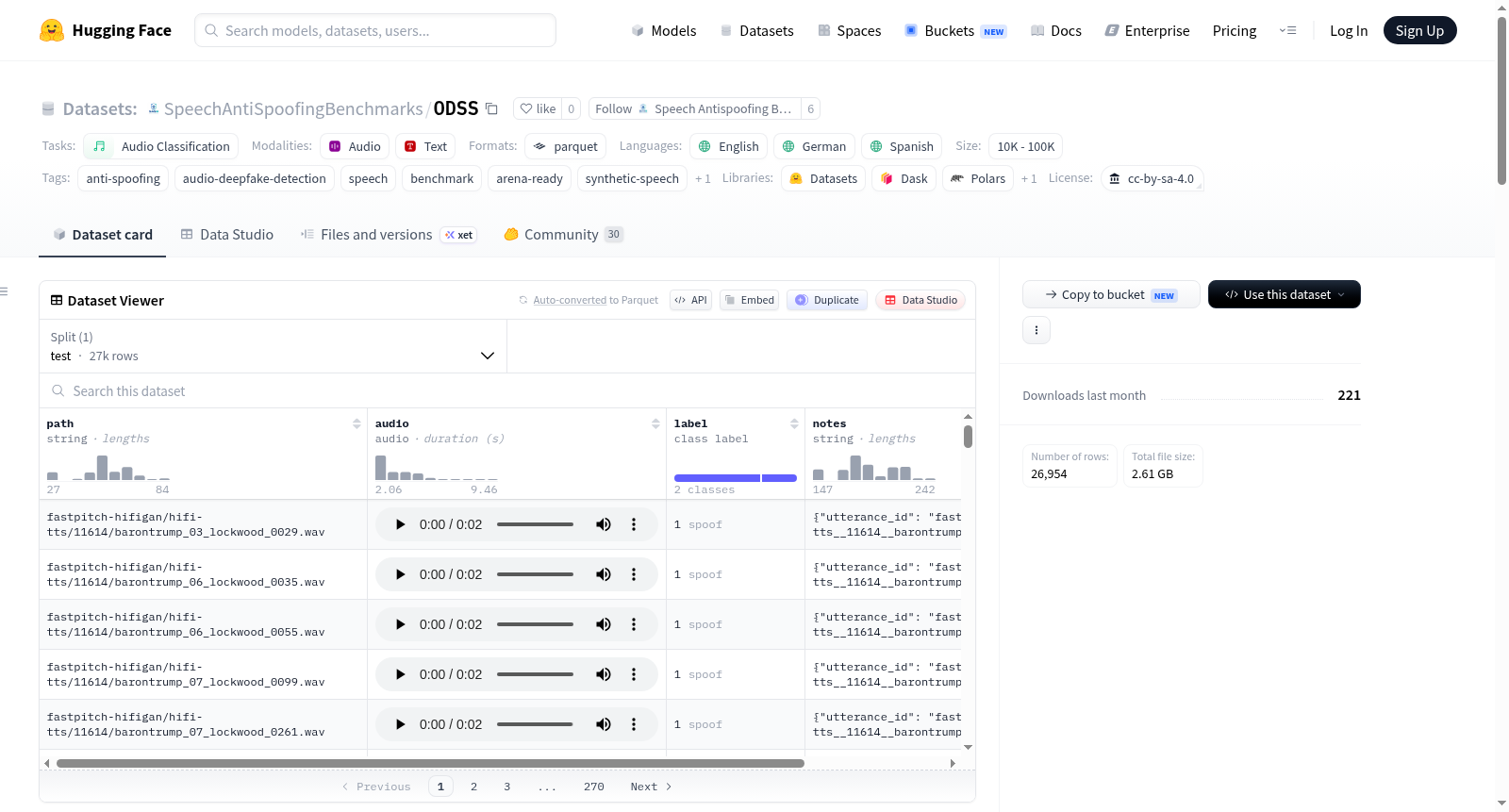Play audio for barontrump_07_lockwood_0099.wav
The image size is (1509, 812).
point(400,674)
